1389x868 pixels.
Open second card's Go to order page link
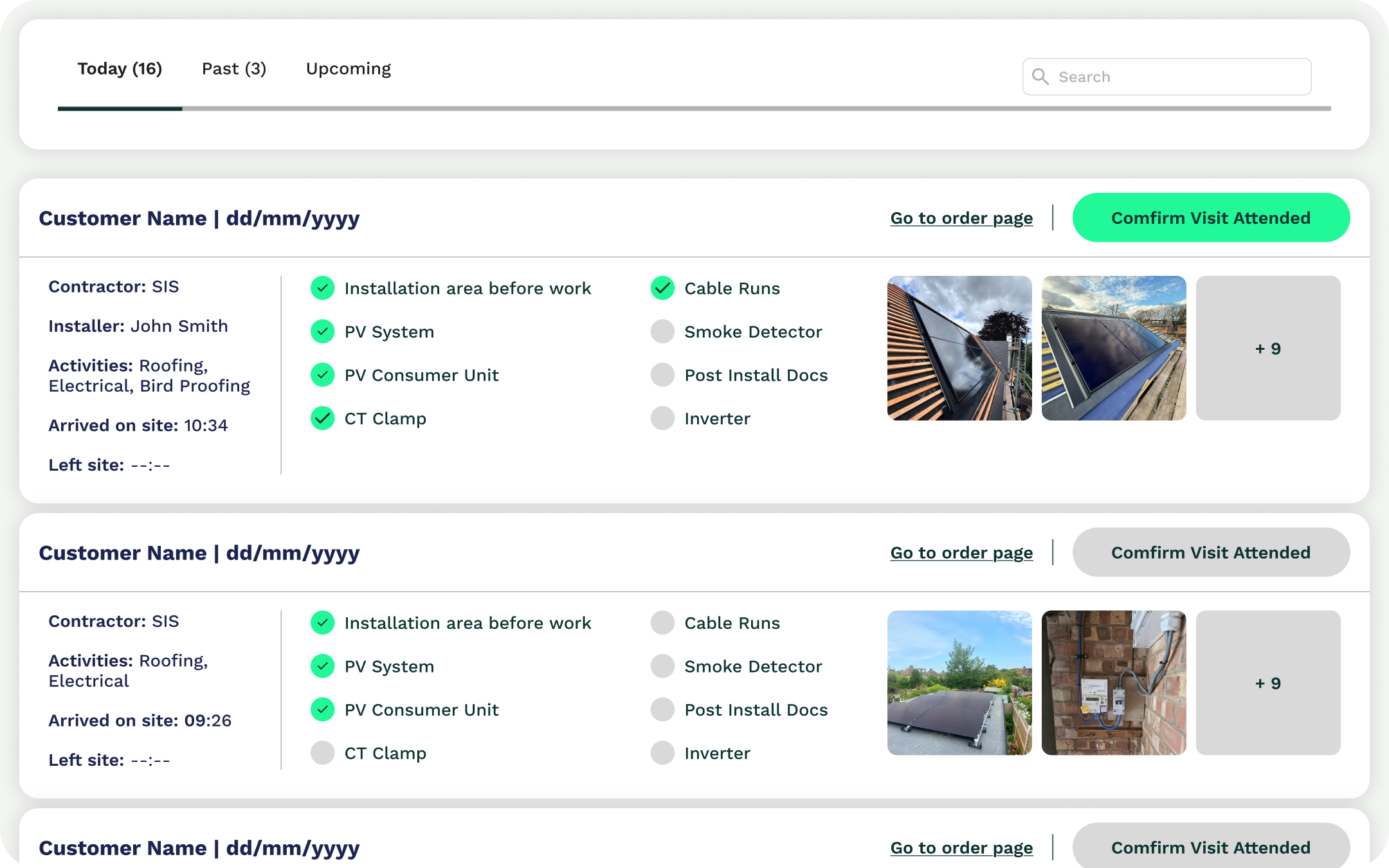tap(961, 553)
